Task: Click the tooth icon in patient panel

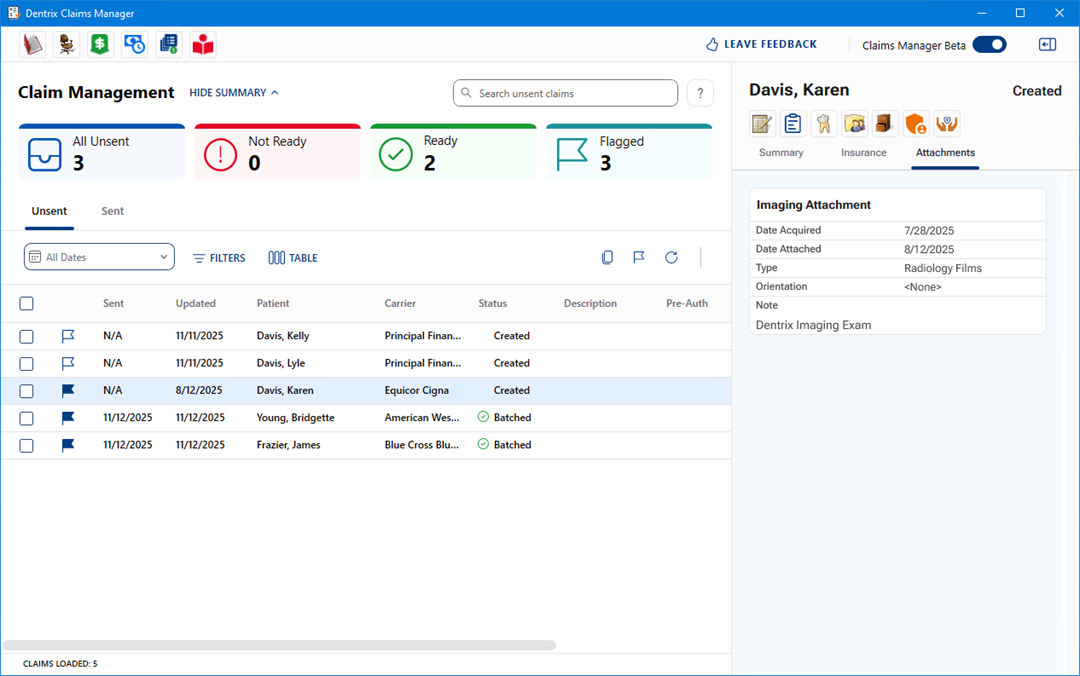Action: tap(824, 124)
